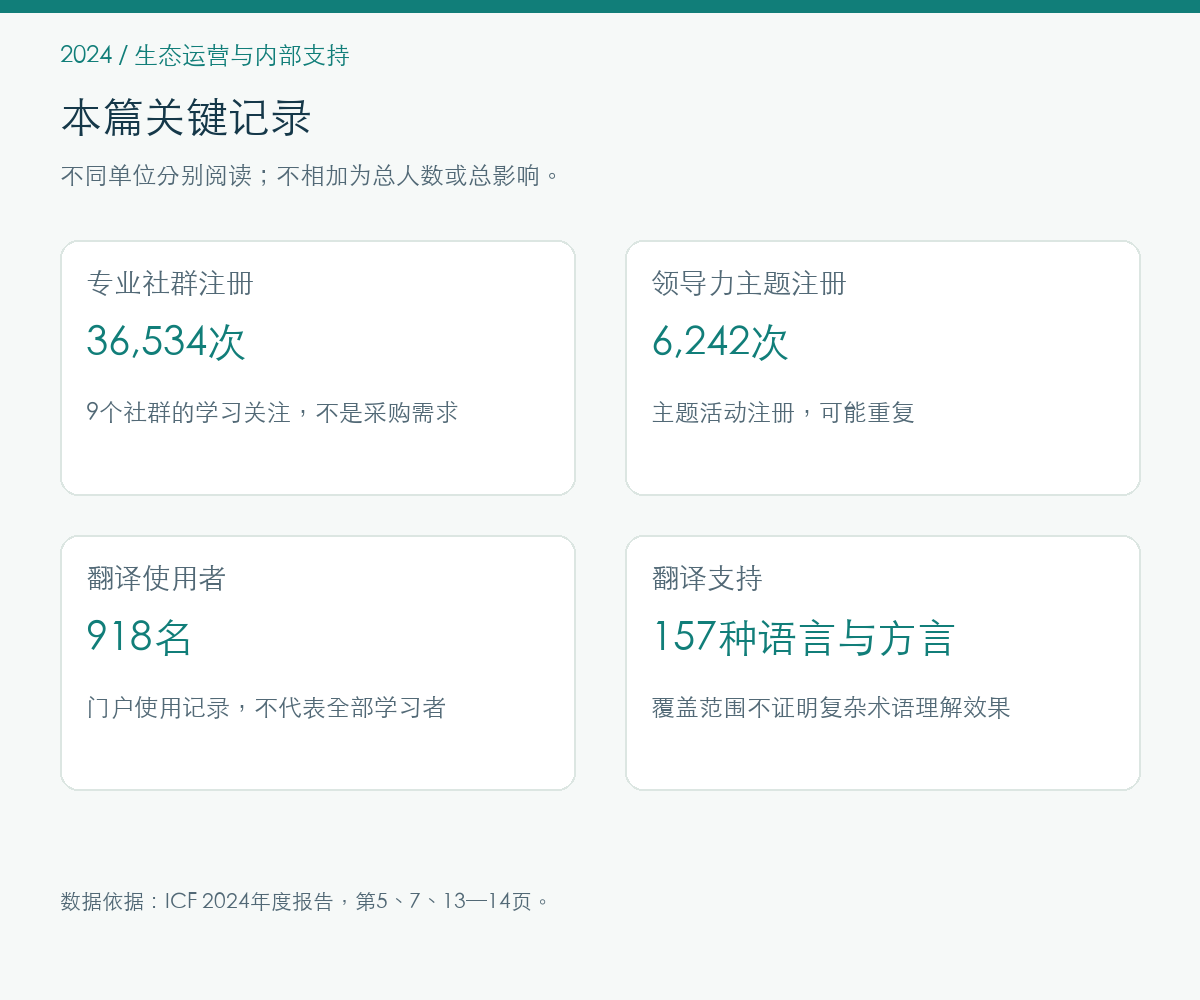This screenshot has height=1000, width=1200.
Task: Click the note '9个社群的学习关注，不是采购需求'
Action: [x=272, y=412]
